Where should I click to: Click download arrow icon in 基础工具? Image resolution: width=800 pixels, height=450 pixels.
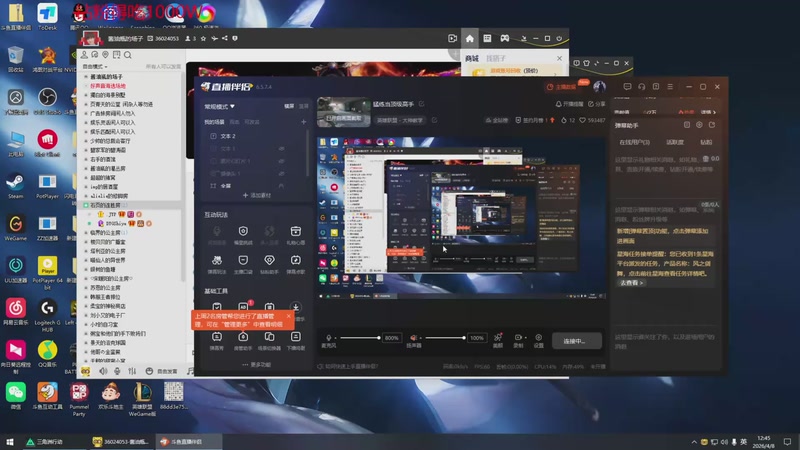(x=295, y=307)
